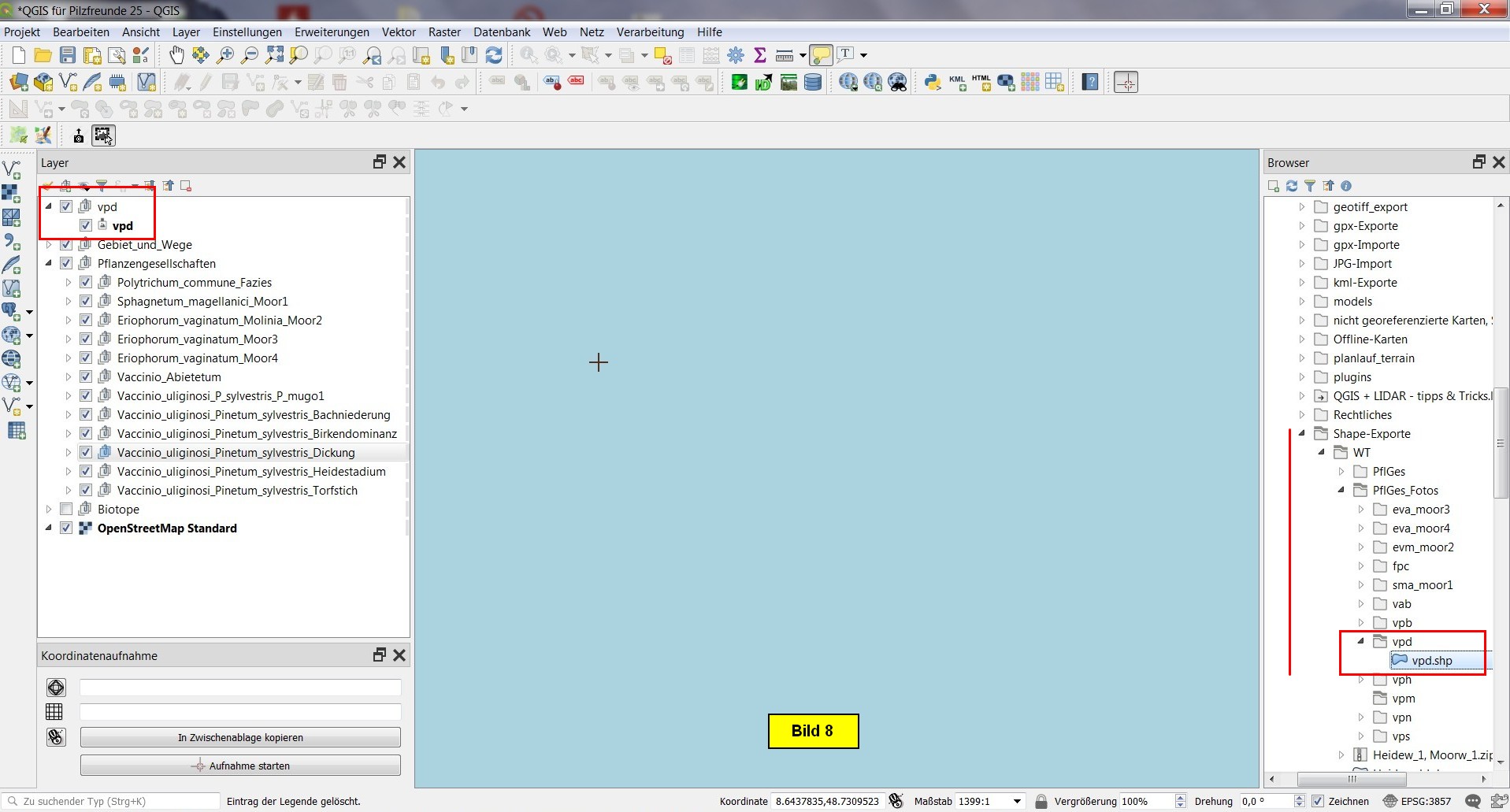Screen dimensions: 1510x812
Task: Open the Vektor menu
Action: [399, 32]
